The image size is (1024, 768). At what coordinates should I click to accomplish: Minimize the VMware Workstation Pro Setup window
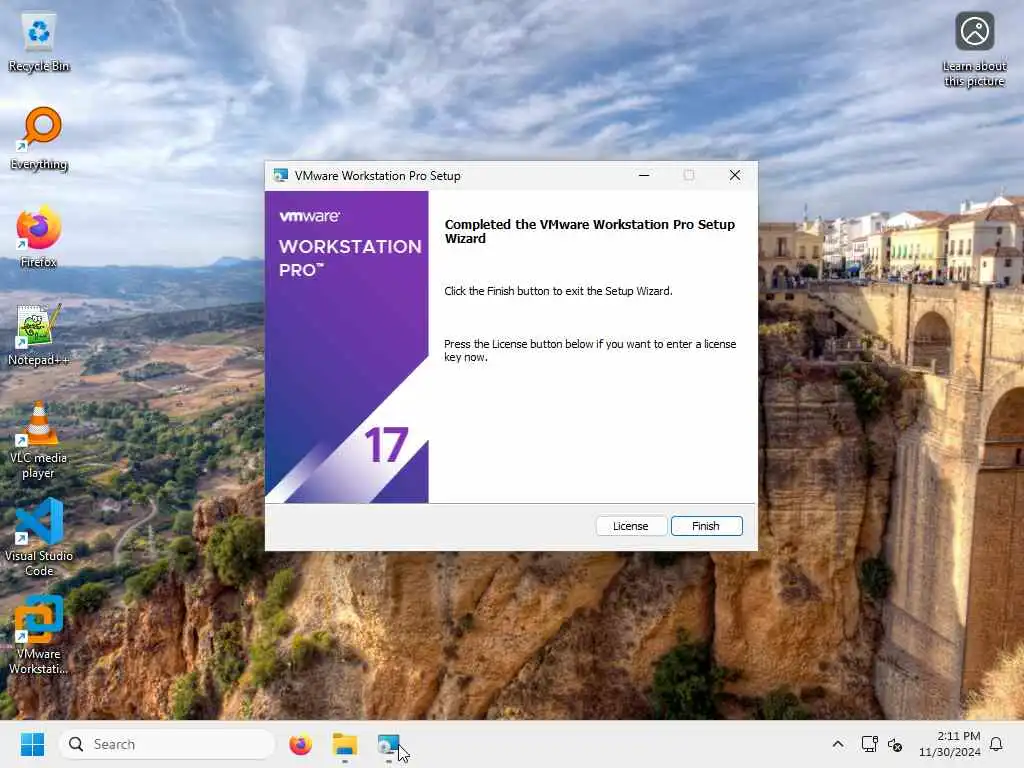[644, 175]
